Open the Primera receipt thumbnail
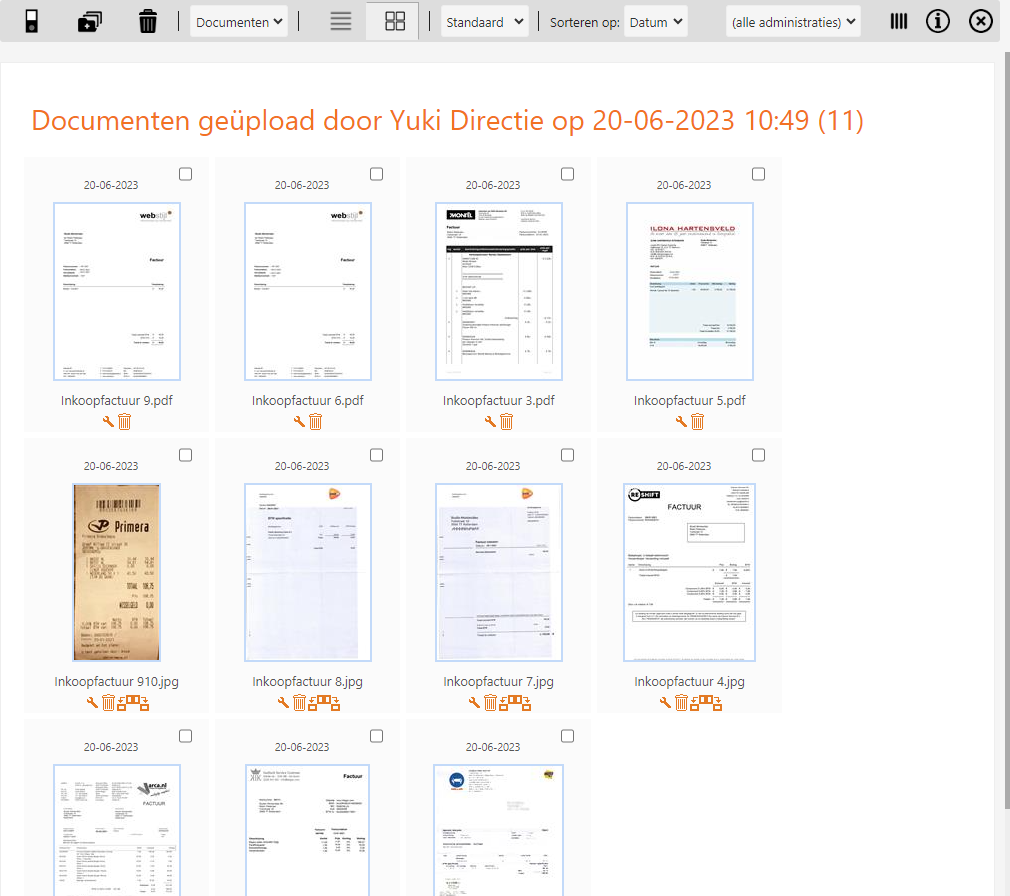1010x896 pixels. [117, 572]
